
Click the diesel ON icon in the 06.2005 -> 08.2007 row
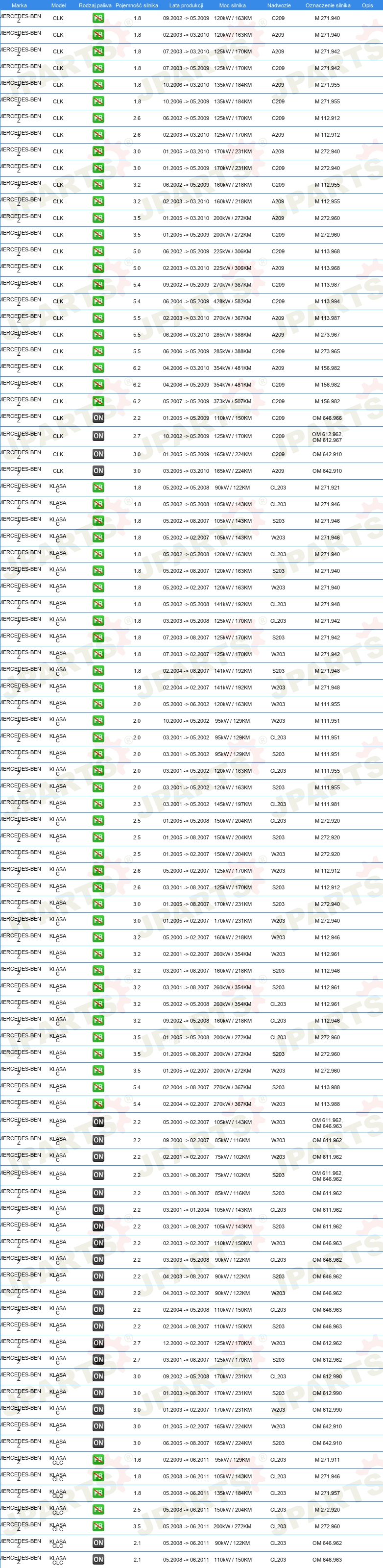click(98, 1443)
